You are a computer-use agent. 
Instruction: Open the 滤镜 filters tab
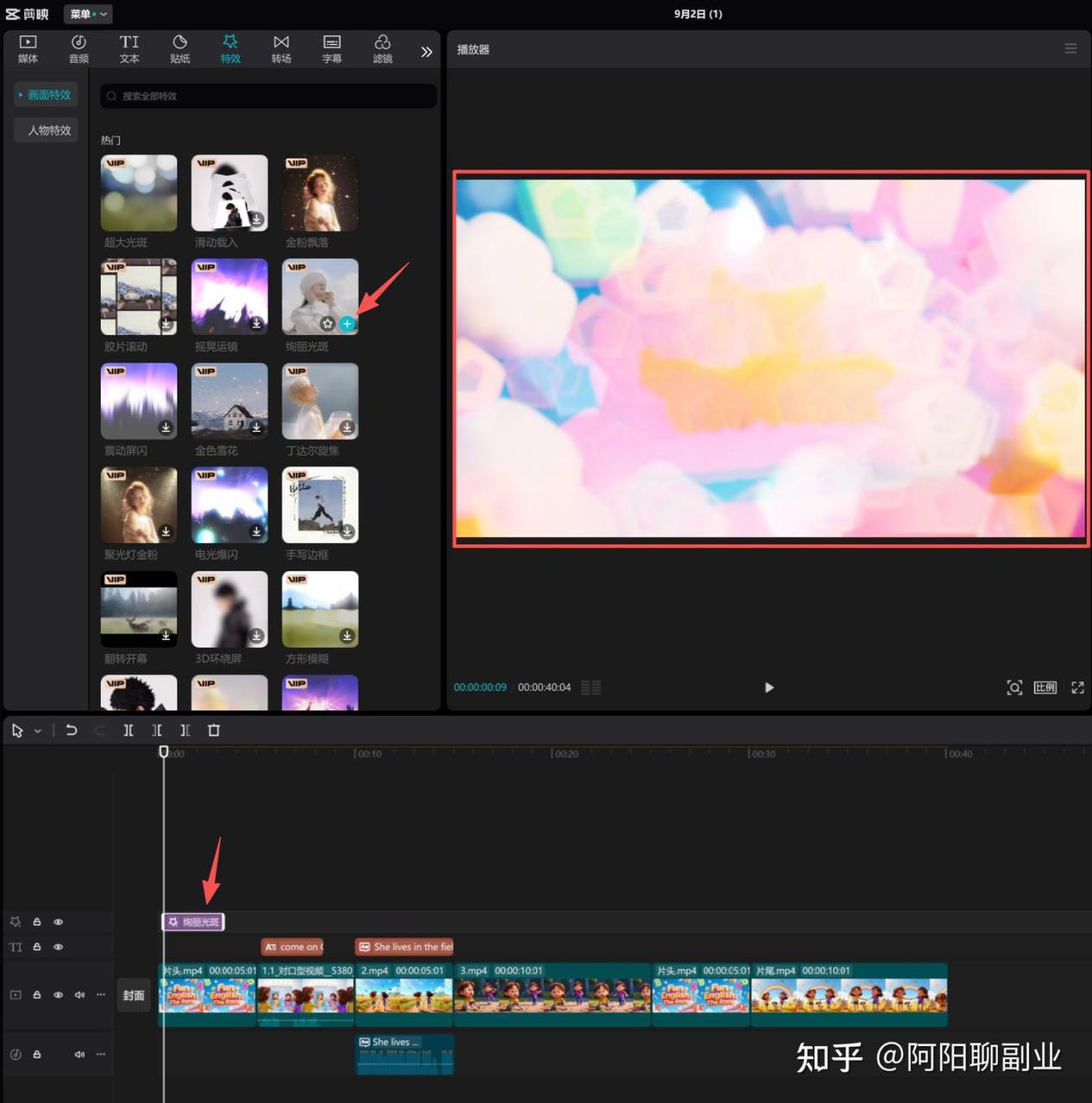382,49
